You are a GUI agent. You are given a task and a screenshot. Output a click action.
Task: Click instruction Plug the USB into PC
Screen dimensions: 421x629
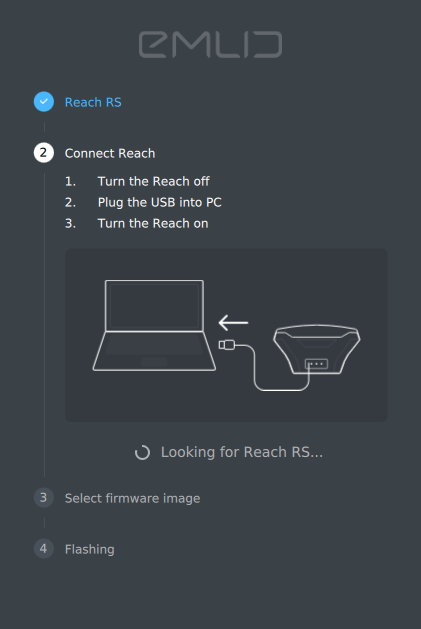pos(159,202)
